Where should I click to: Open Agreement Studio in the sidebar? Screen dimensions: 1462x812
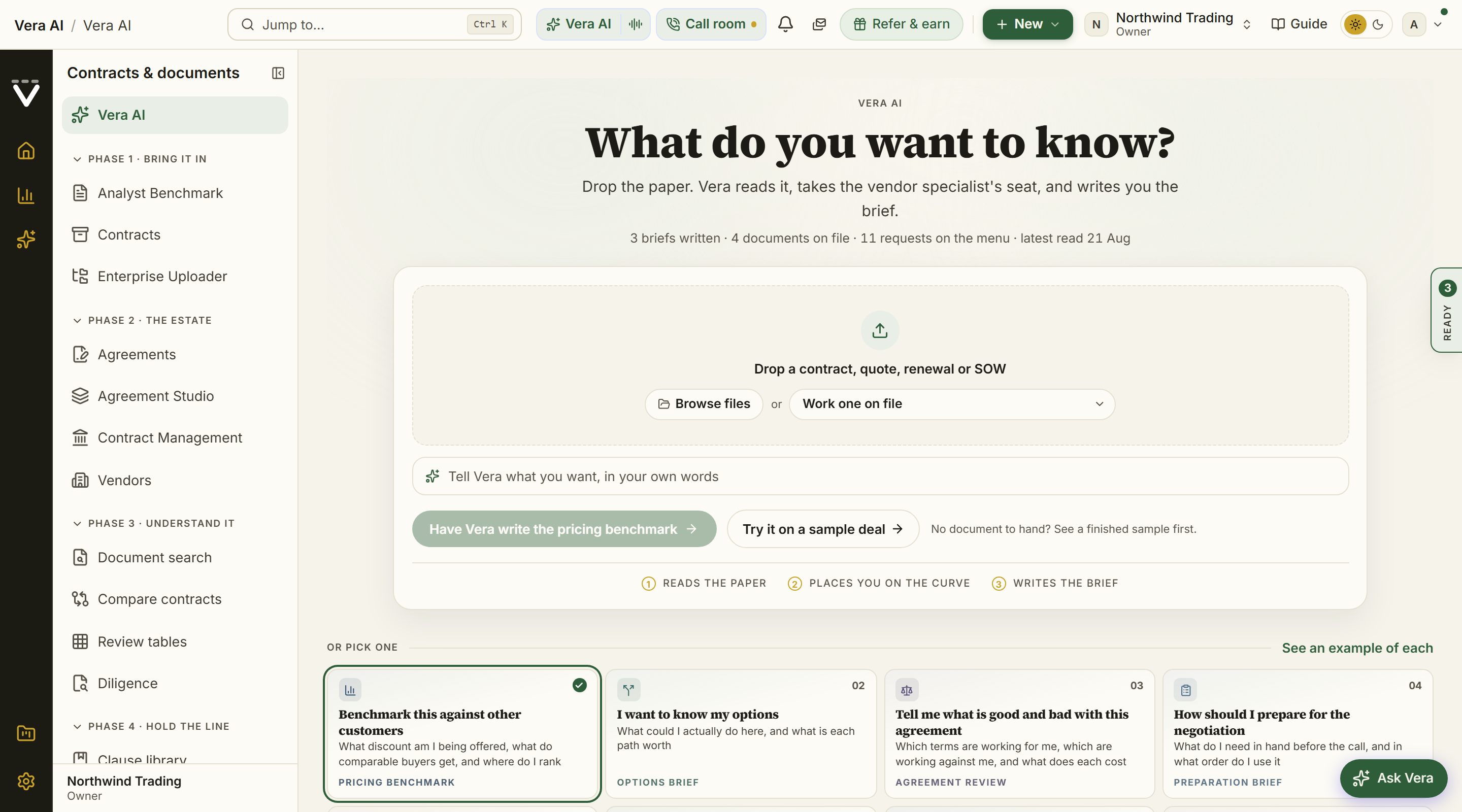[x=175, y=396]
